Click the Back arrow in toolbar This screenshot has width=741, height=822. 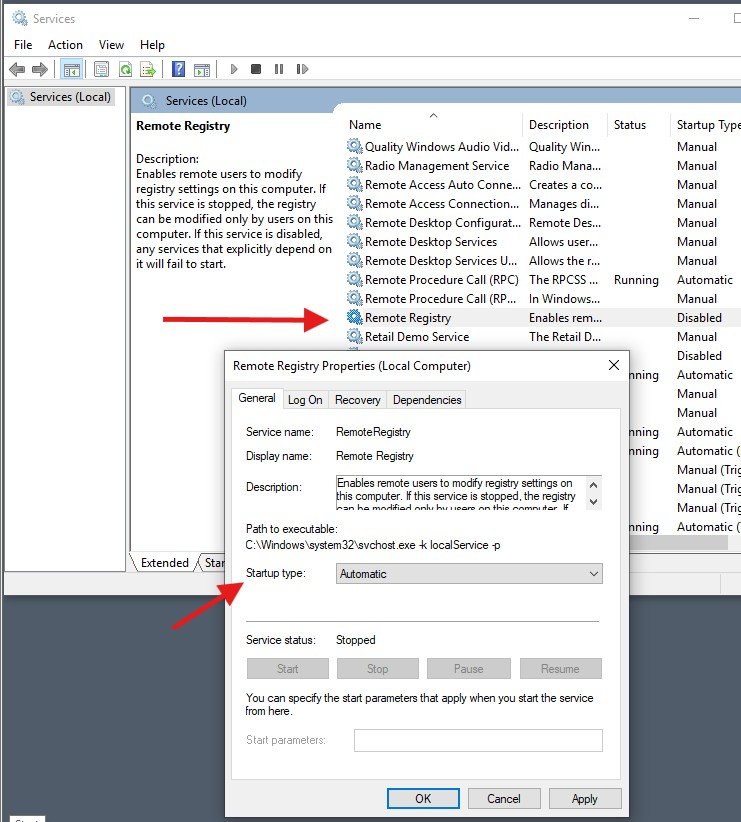tap(17, 69)
